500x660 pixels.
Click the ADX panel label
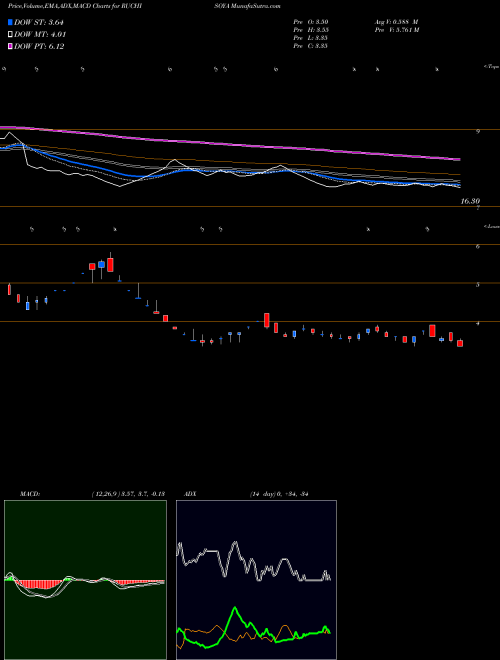click(x=190, y=494)
